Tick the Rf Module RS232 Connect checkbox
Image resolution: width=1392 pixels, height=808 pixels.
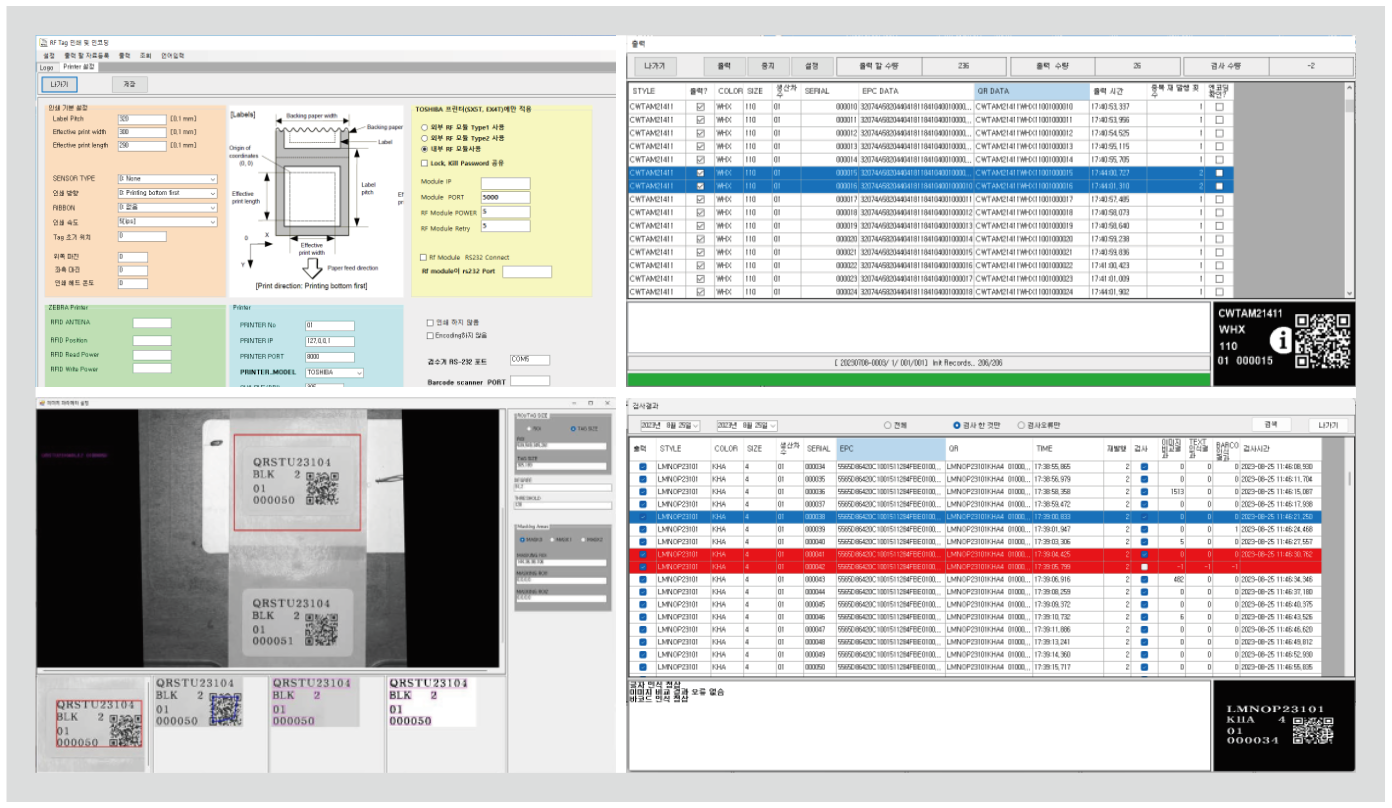[424, 257]
